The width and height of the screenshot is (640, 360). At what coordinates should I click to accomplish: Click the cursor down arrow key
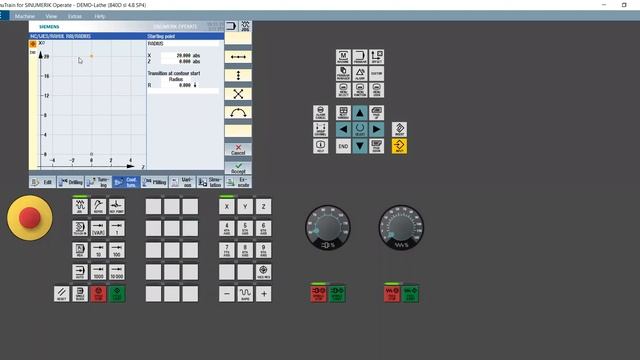360,146
